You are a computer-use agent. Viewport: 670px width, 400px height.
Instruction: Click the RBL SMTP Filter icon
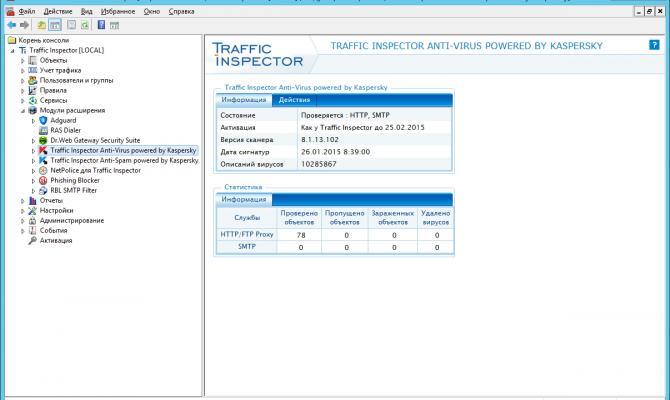click(x=43, y=191)
